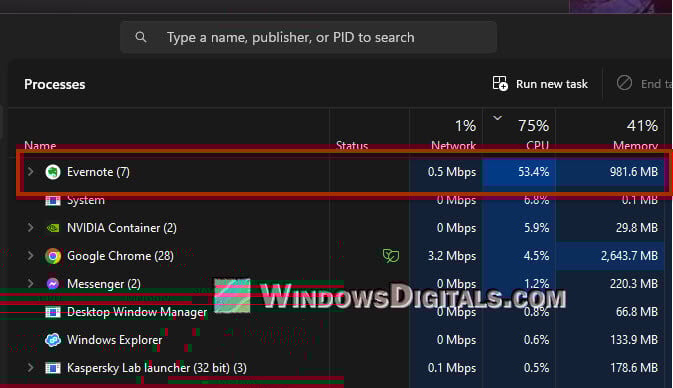Click Kaspersky CPU value 0.5%
This screenshot has width=673, height=388.
point(537,368)
